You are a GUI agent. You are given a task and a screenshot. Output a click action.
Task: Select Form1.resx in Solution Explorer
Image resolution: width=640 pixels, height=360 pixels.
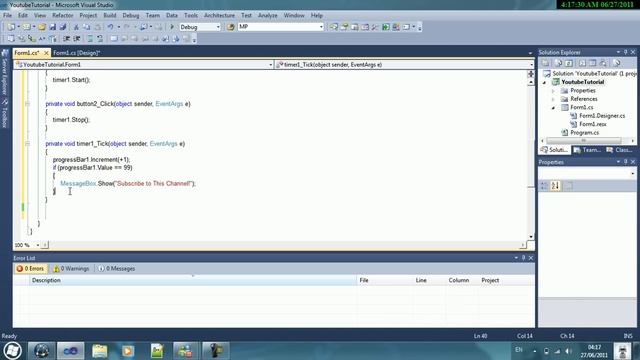click(593, 124)
